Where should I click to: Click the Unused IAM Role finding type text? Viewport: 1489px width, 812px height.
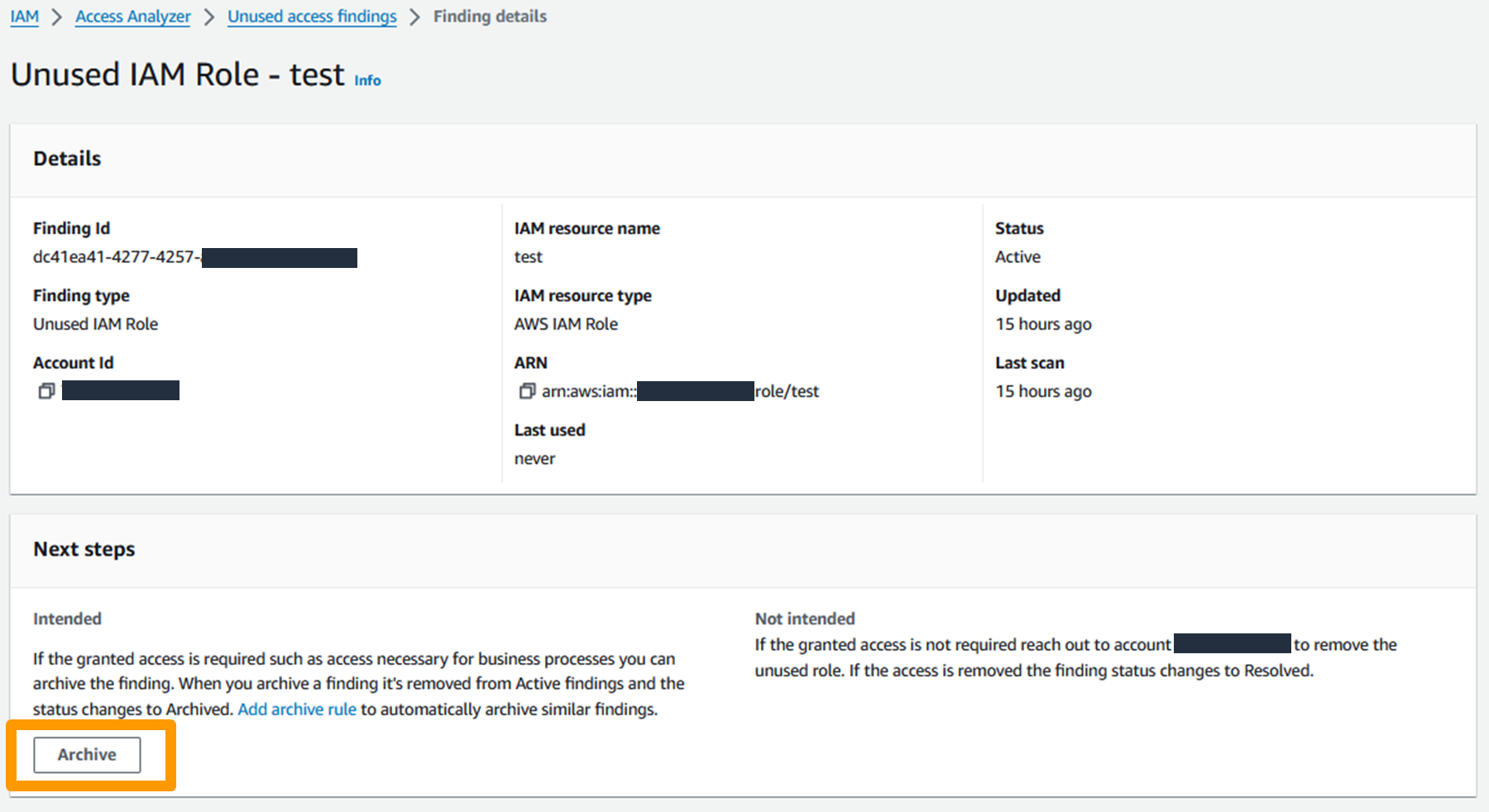tap(95, 323)
